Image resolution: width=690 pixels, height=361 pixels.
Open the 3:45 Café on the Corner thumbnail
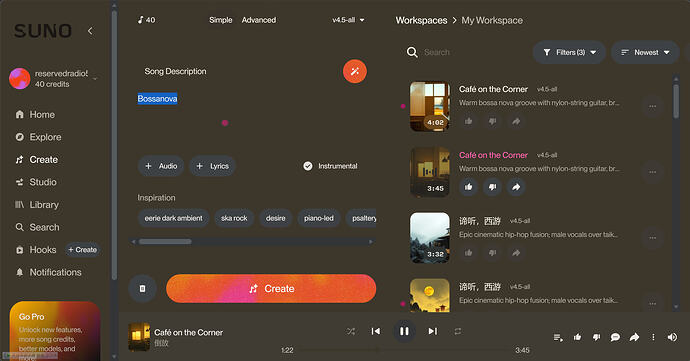tap(430, 172)
